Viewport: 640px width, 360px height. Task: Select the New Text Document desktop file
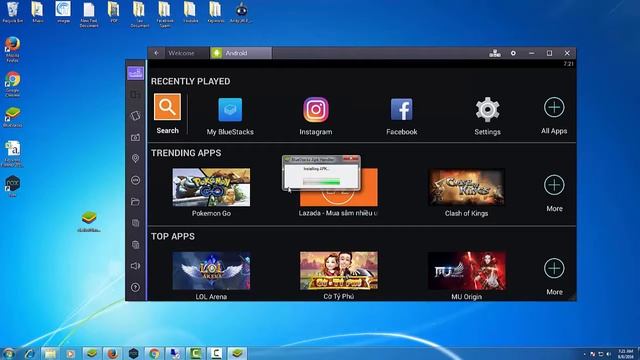[89, 14]
